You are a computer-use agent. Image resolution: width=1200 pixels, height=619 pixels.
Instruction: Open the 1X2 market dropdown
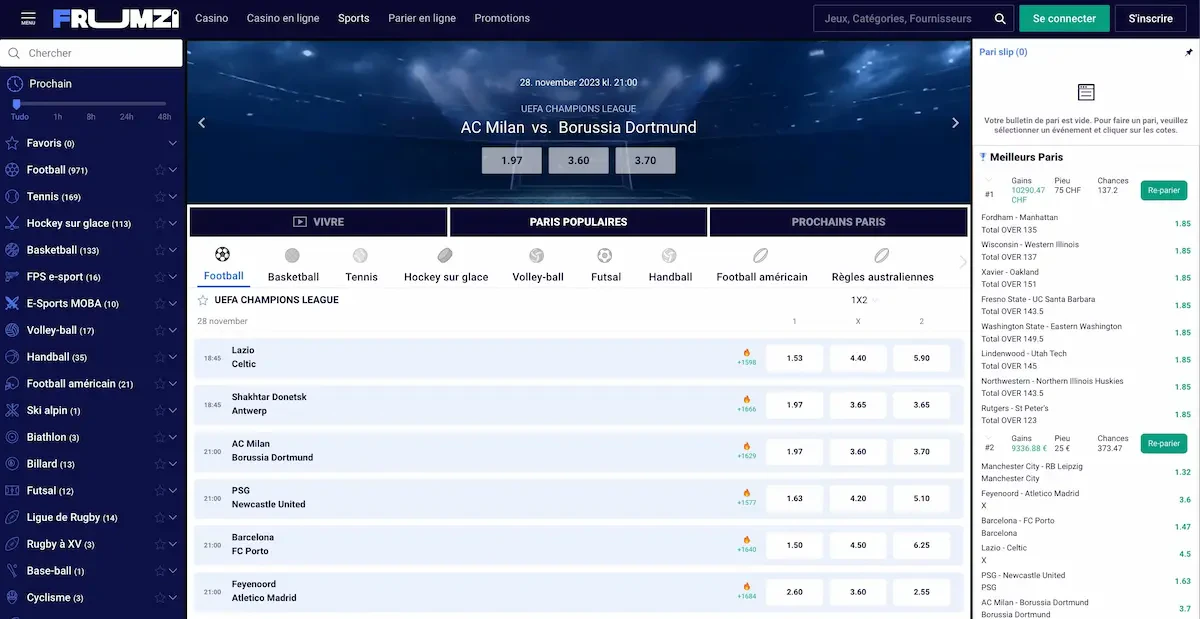tap(864, 300)
